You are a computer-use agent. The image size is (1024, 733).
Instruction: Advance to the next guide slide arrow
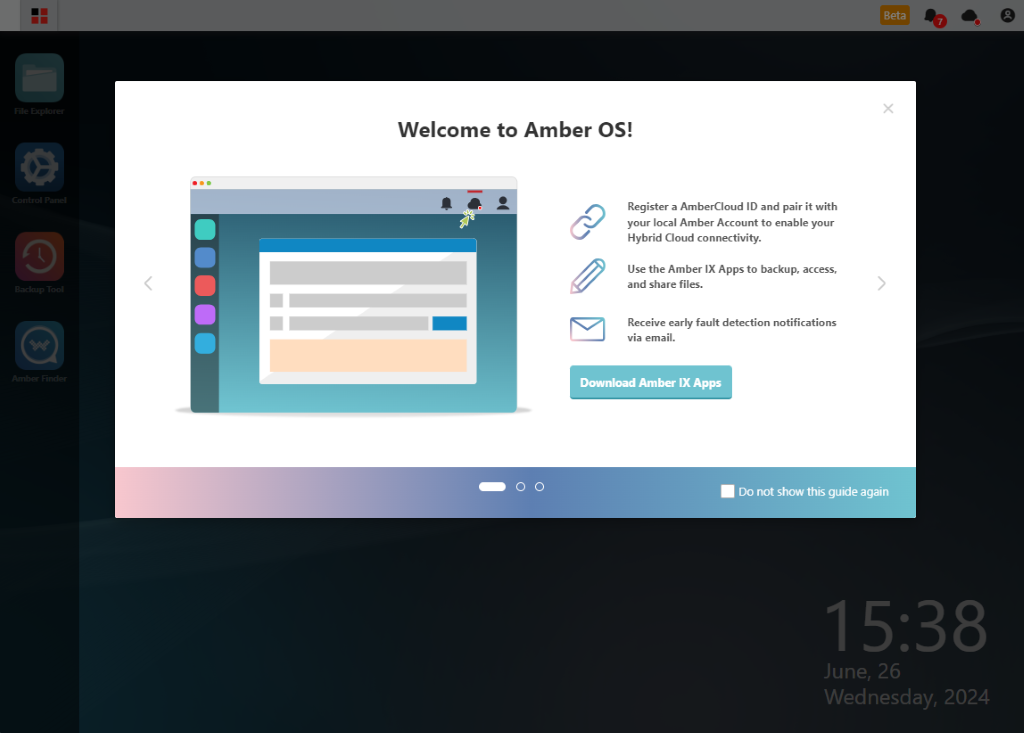pos(882,283)
